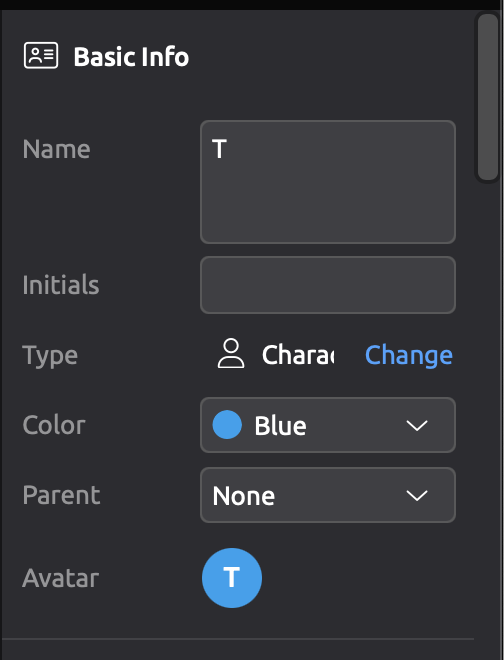
Task: Click the Parent field label
Action: 61,495
